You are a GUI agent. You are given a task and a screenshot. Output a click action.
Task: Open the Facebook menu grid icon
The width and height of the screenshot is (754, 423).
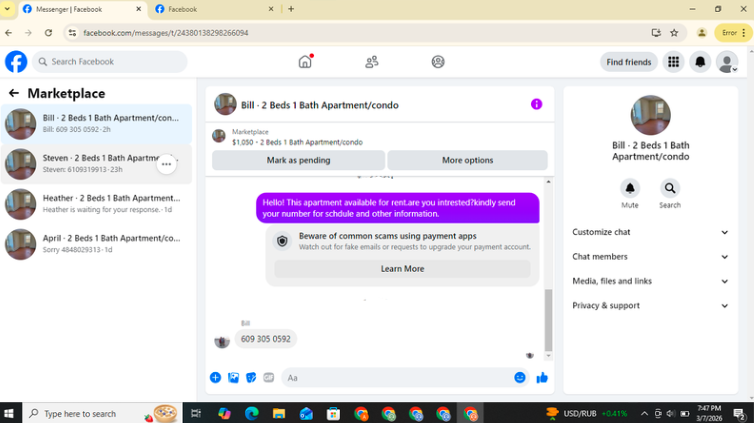coord(673,62)
